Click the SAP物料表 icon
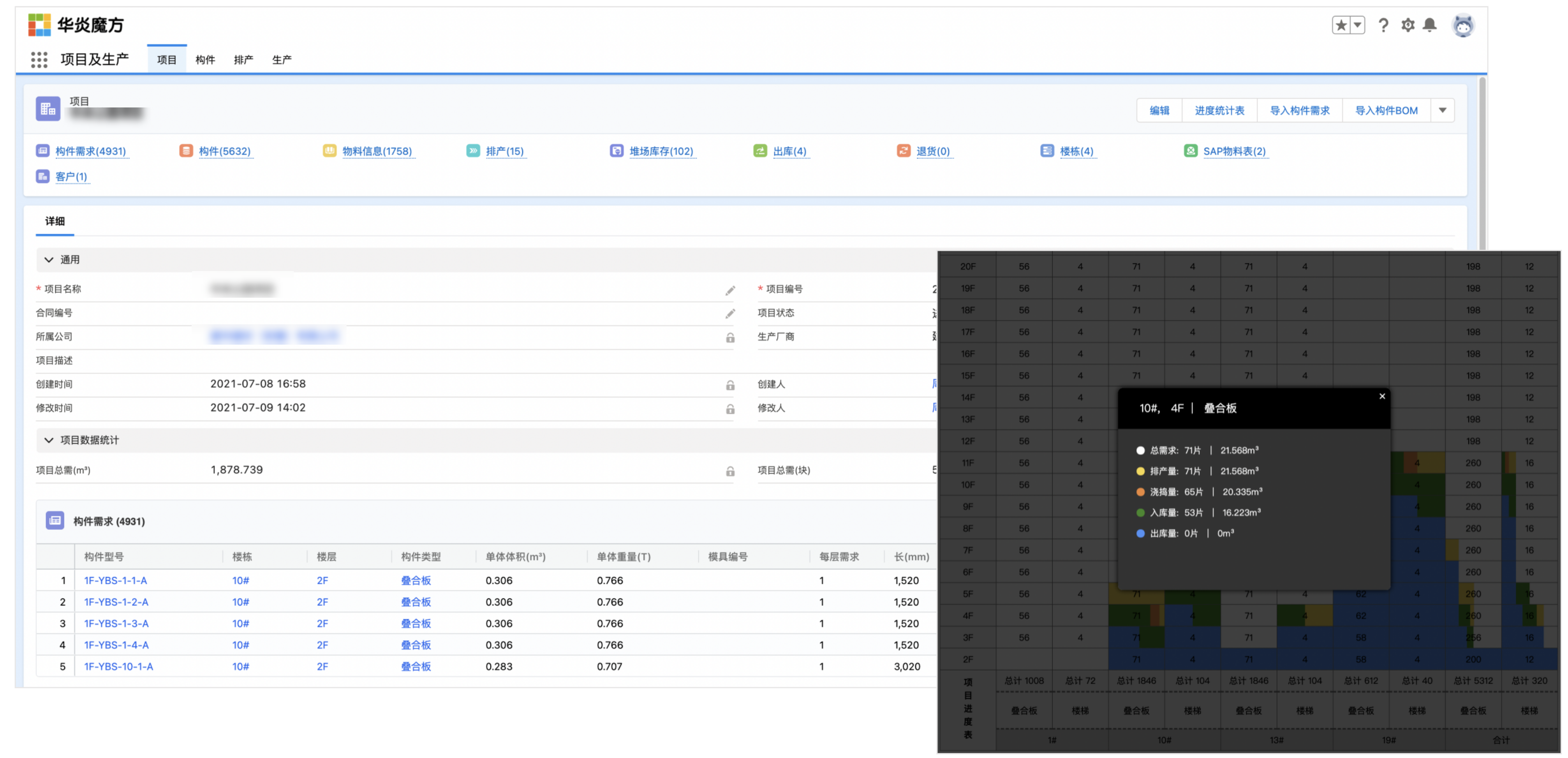This screenshot has height=758, width=1568. [1191, 151]
